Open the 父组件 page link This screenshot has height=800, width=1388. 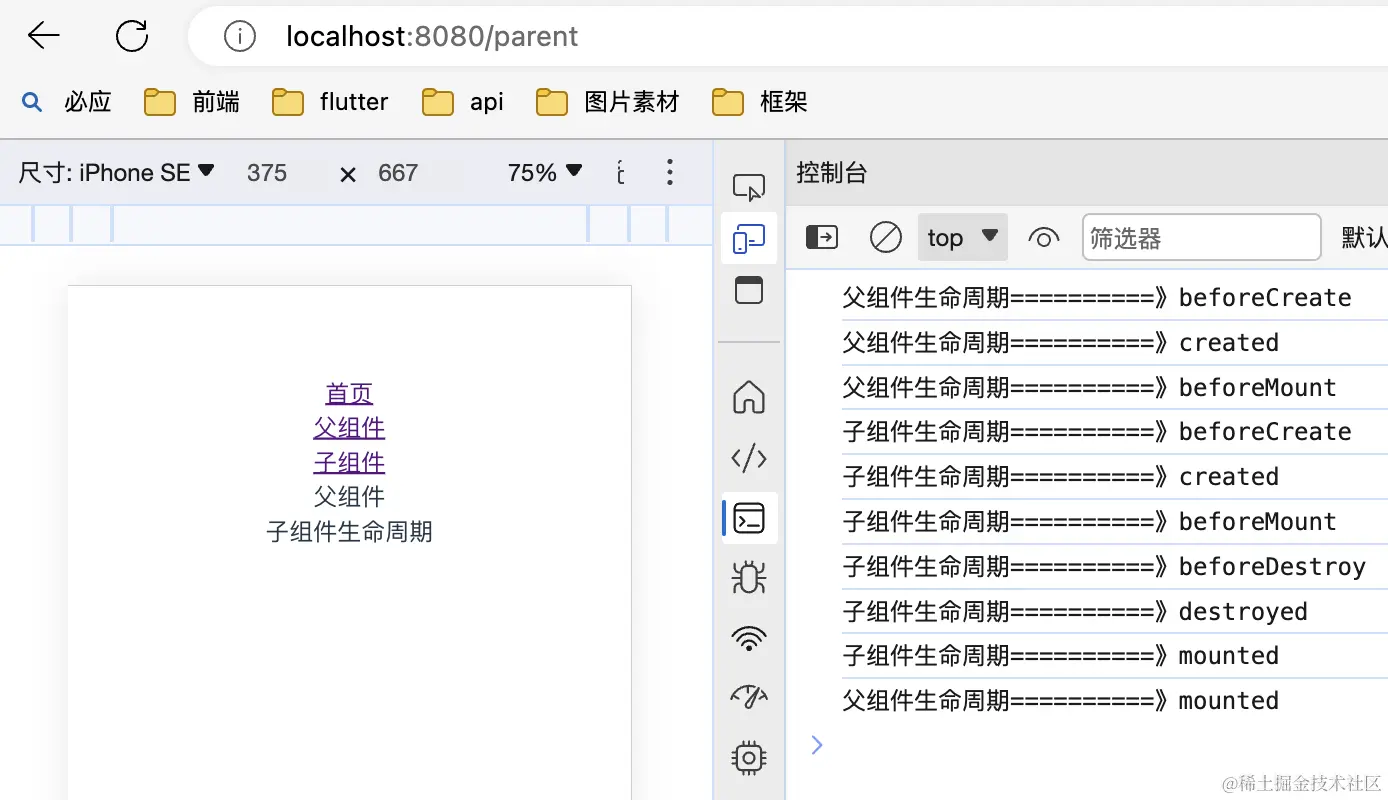click(x=349, y=427)
